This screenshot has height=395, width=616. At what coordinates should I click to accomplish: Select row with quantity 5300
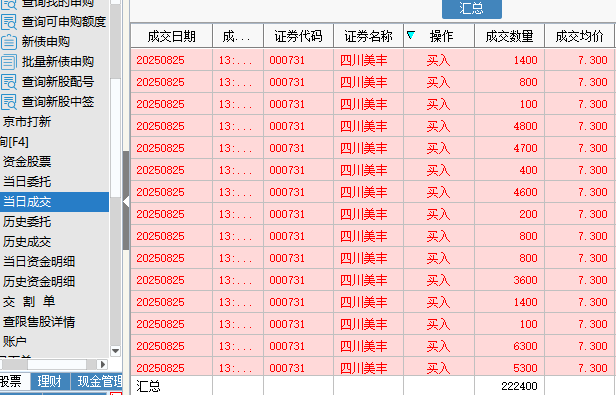click(x=373, y=367)
